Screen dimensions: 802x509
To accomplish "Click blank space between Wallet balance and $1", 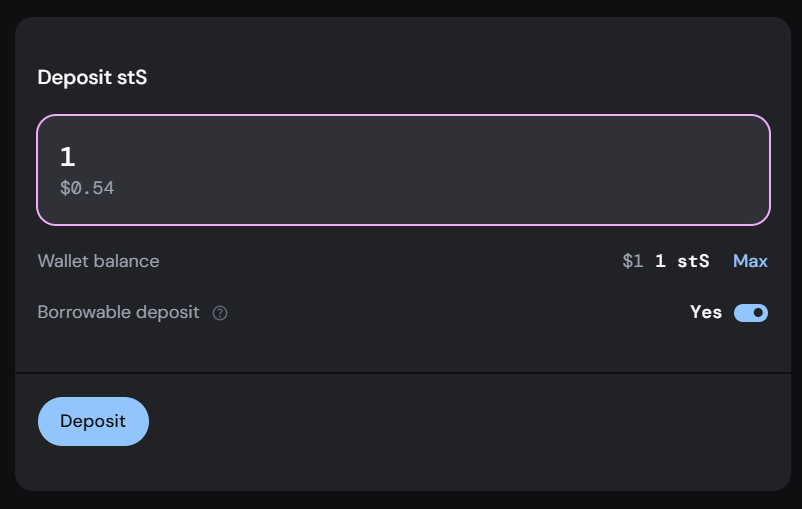I will pyautogui.click(x=390, y=261).
